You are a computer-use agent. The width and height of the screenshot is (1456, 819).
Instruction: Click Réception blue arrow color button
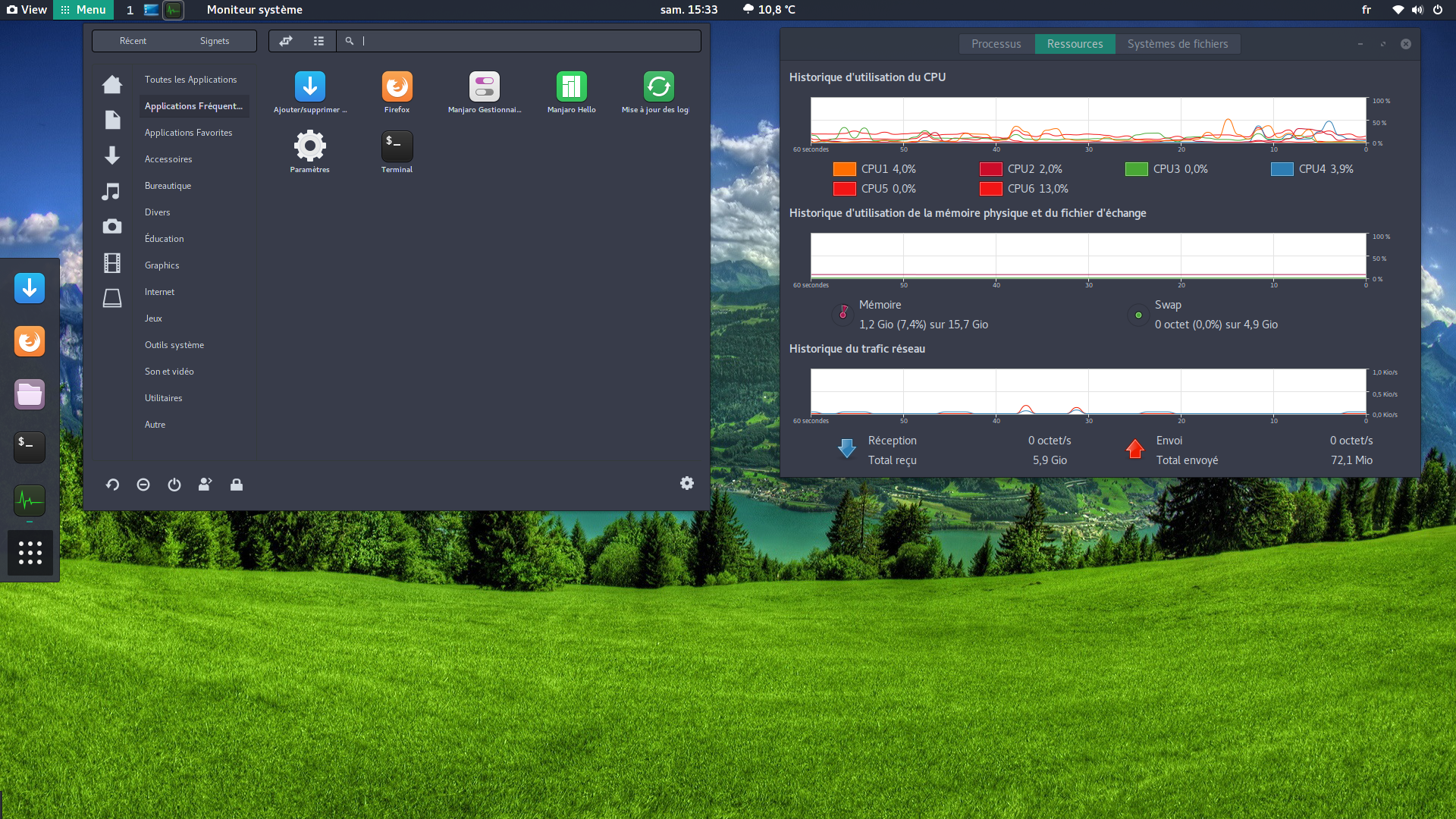[x=847, y=449]
